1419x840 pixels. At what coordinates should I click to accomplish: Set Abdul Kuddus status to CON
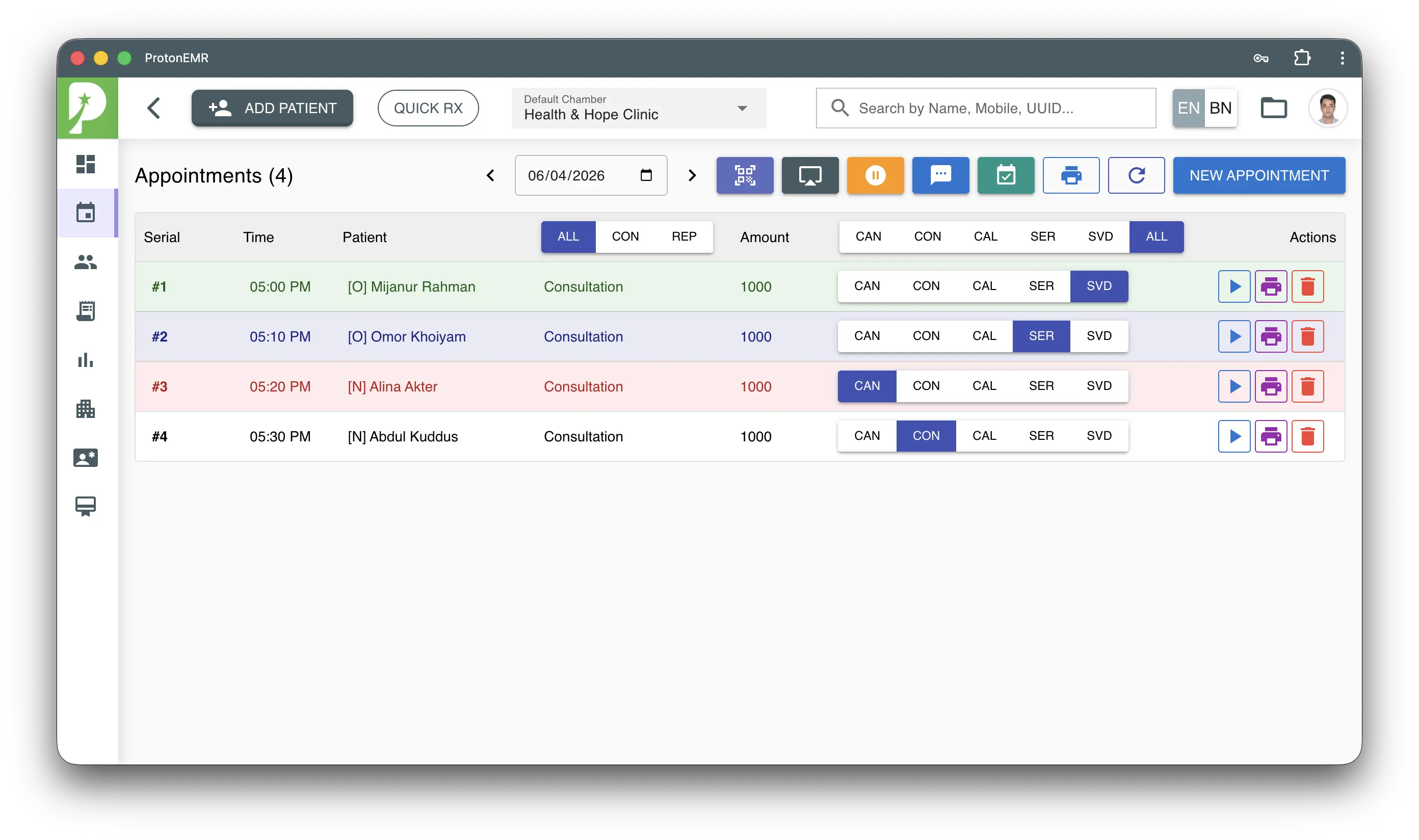[926, 436]
